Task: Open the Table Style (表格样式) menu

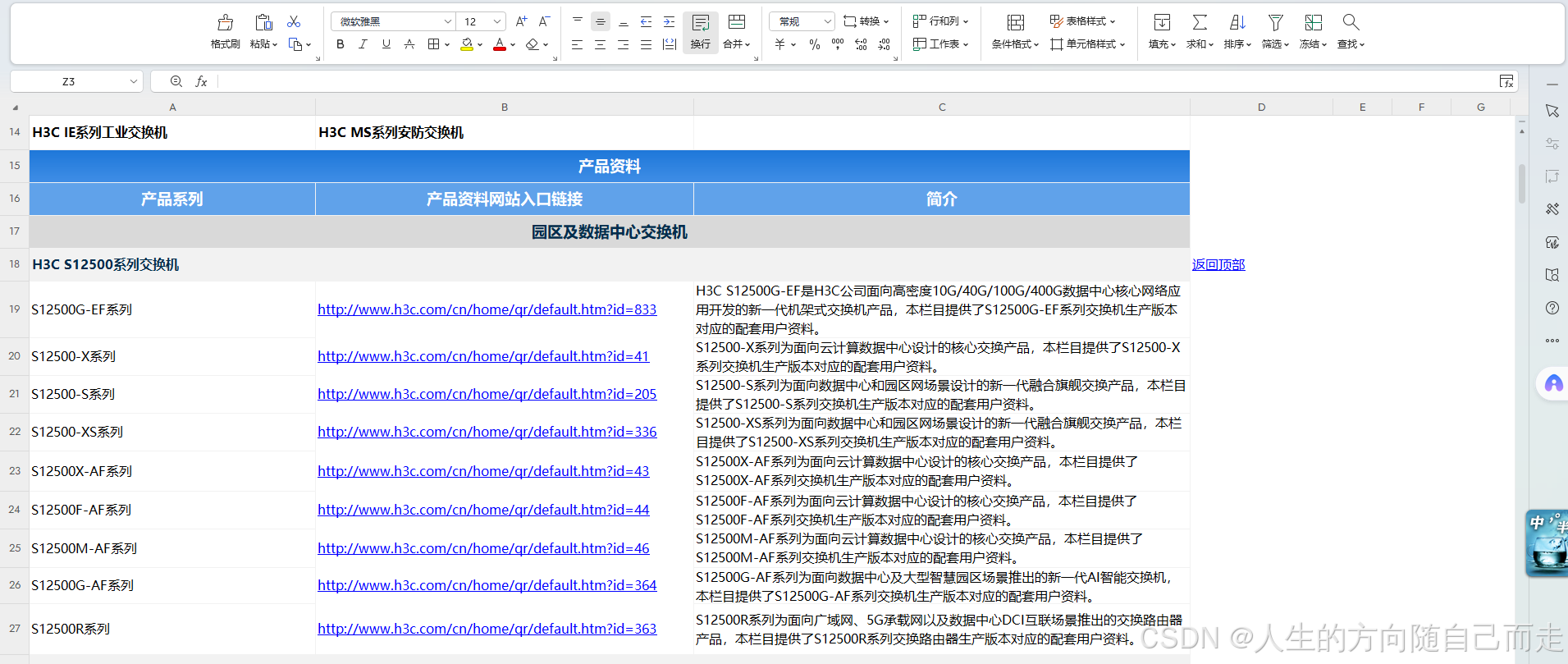Action: point(1083,21)
